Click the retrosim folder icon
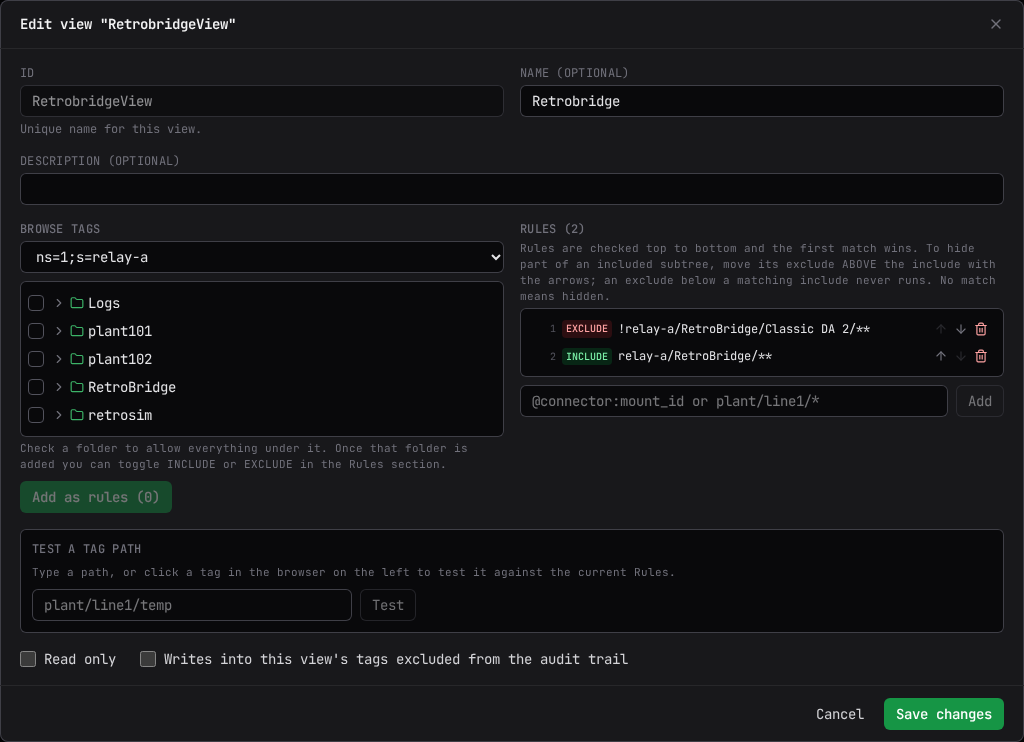The height and width of the screenshot is (742, 1024). (76, 415)
